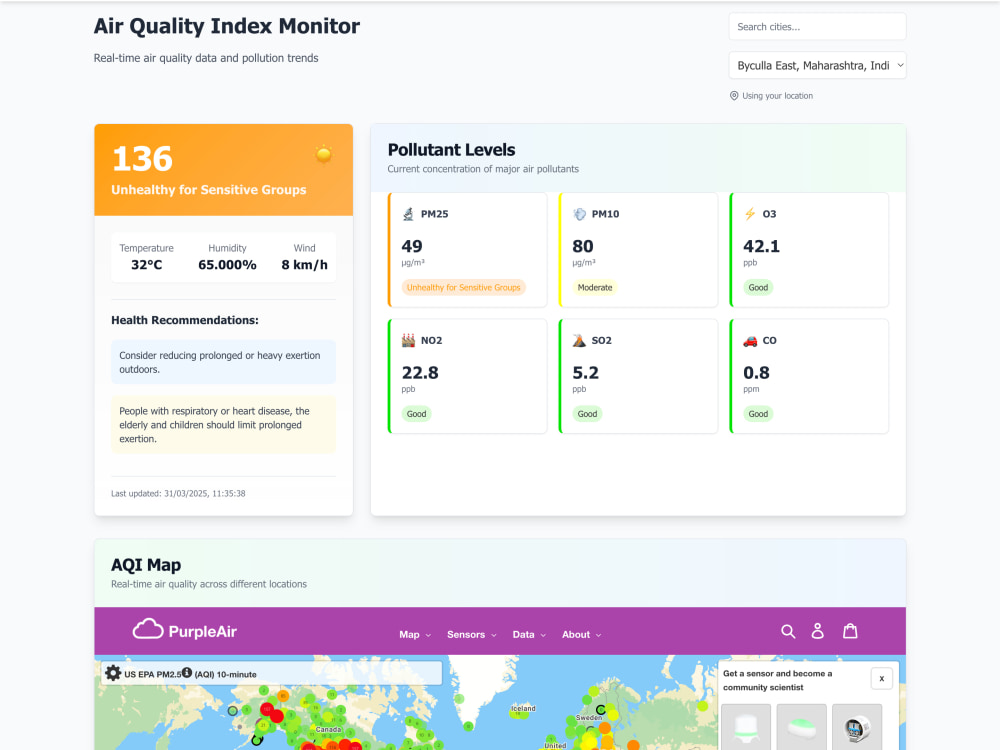Click the Last updated timestamp

(178, 494)
